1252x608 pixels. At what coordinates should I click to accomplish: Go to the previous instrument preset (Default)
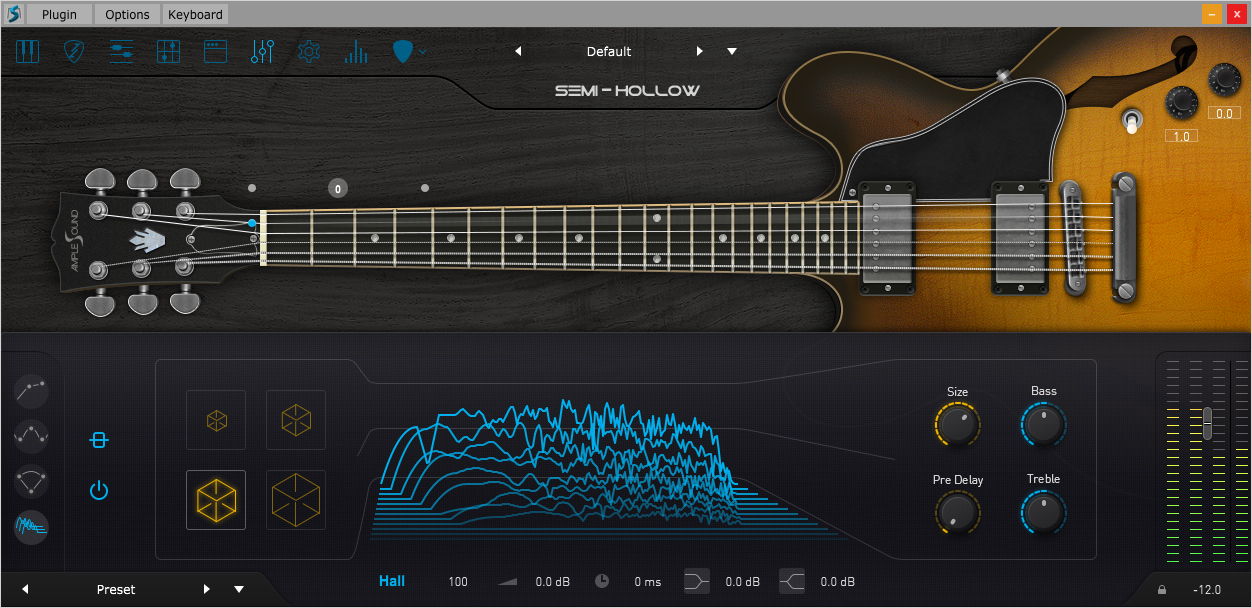tap(518, 51)
